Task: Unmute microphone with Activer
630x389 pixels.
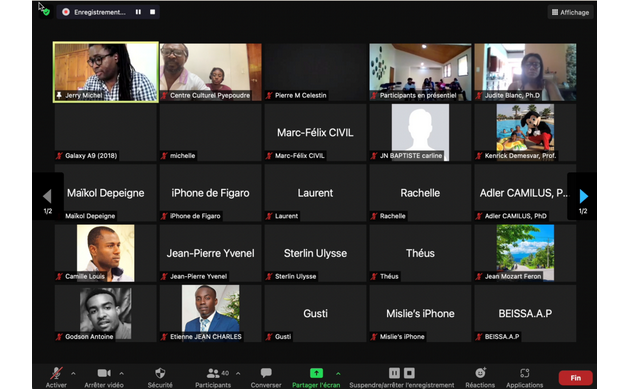Action: [56, 373]
